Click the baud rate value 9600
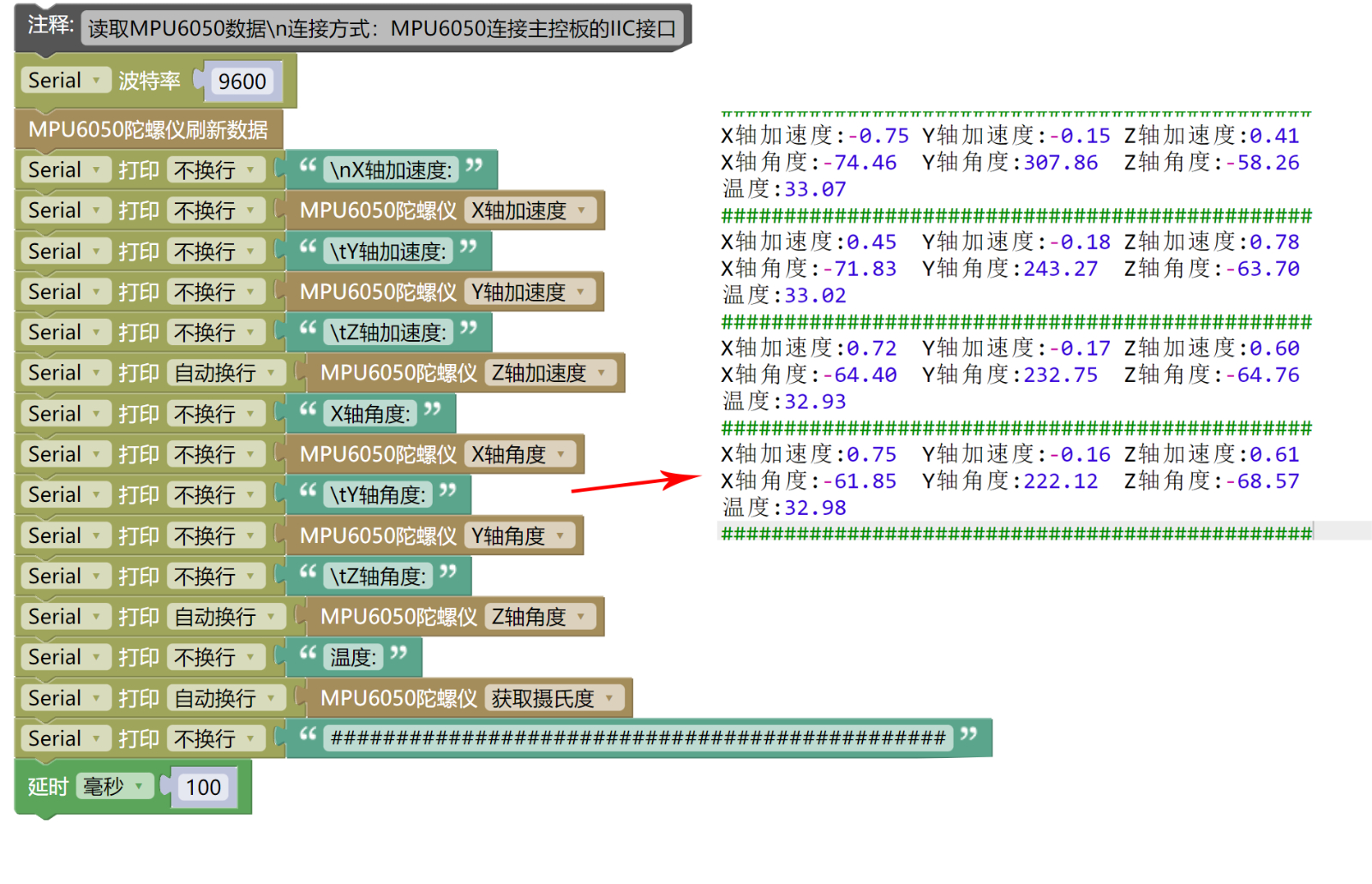 point(242,81)
